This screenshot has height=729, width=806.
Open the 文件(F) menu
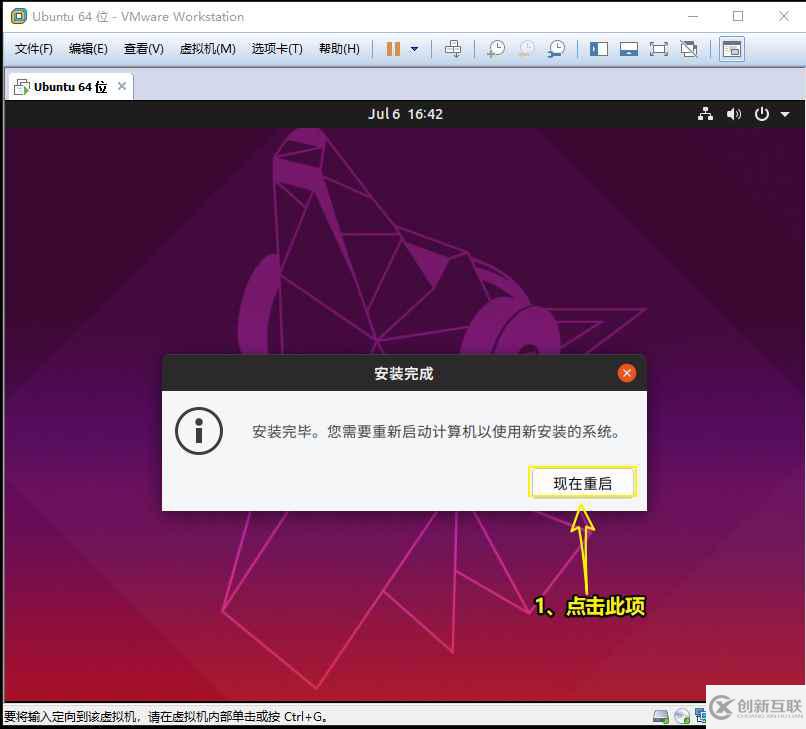[x=34, y=49]
